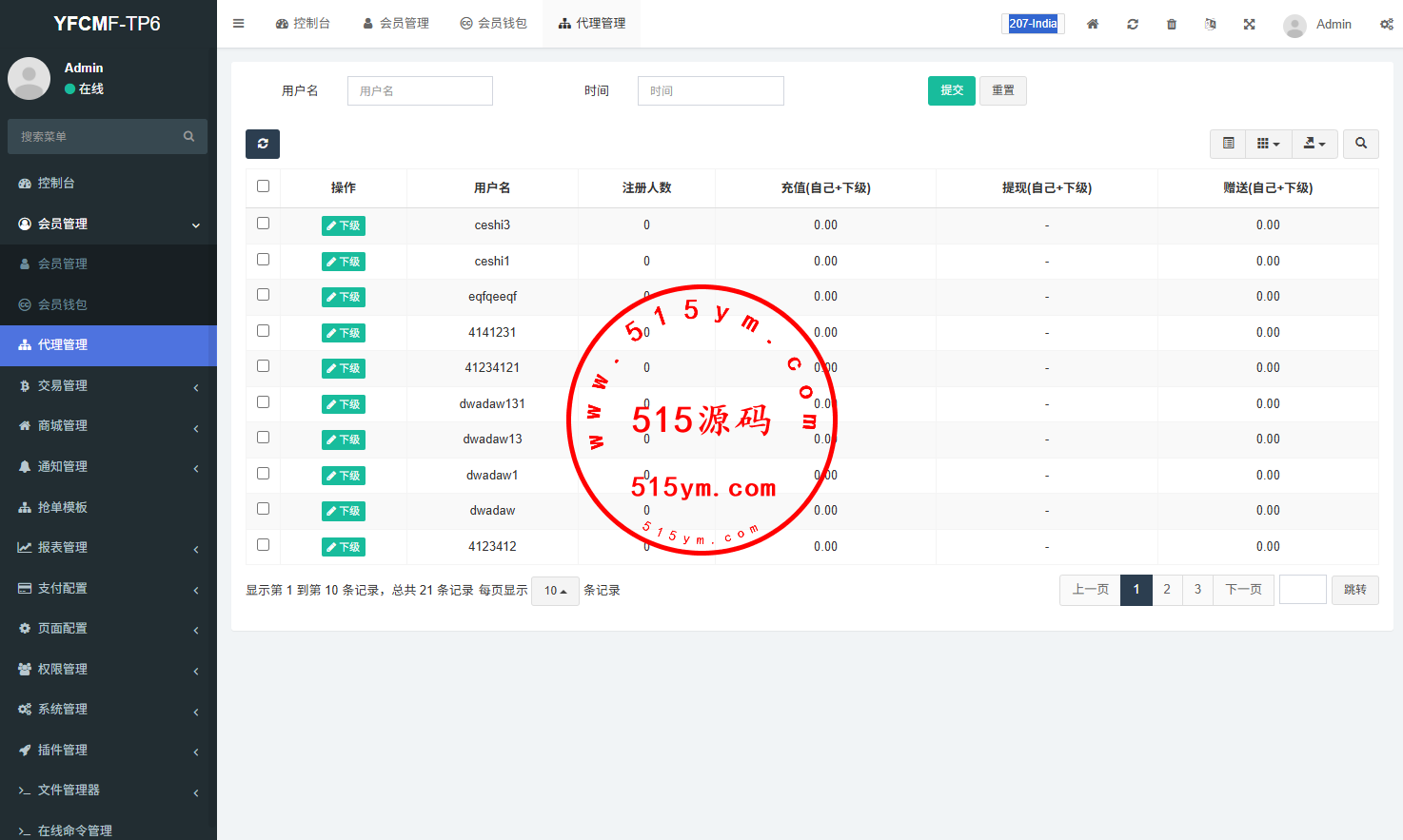
Task: Check the select-all checkbox in table header
Action: point(264,186)
